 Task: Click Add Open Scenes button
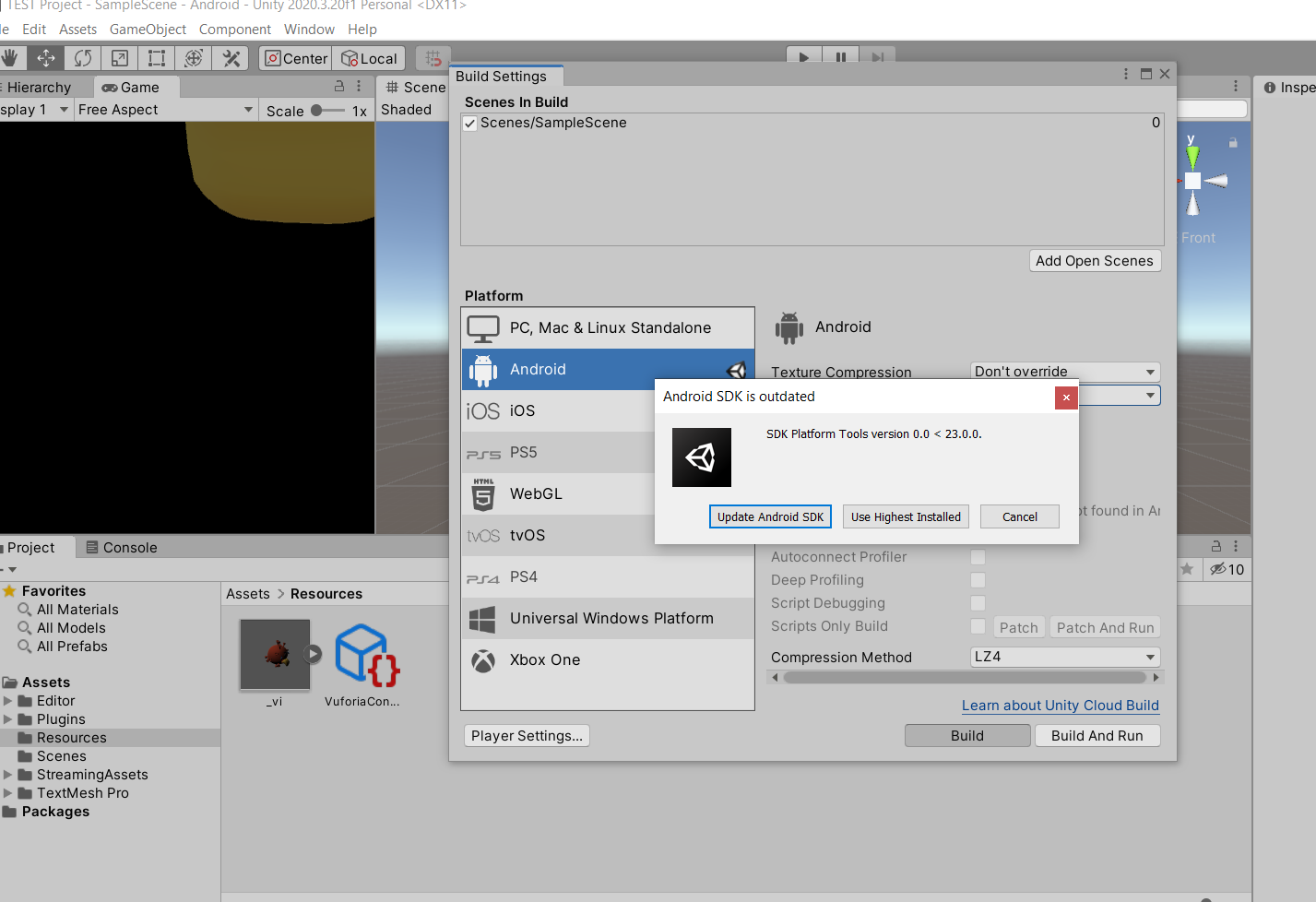(1095, 261)
